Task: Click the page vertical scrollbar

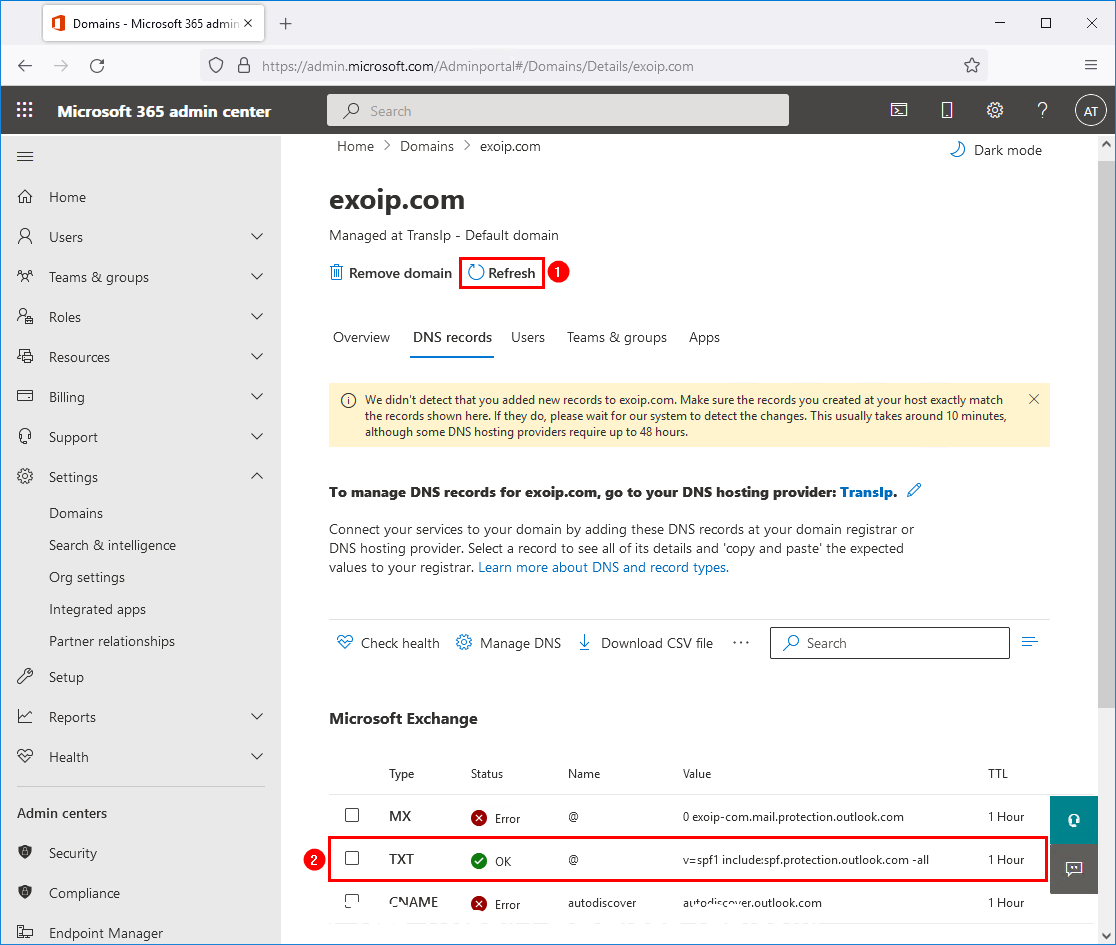Action: [1106, 434]
